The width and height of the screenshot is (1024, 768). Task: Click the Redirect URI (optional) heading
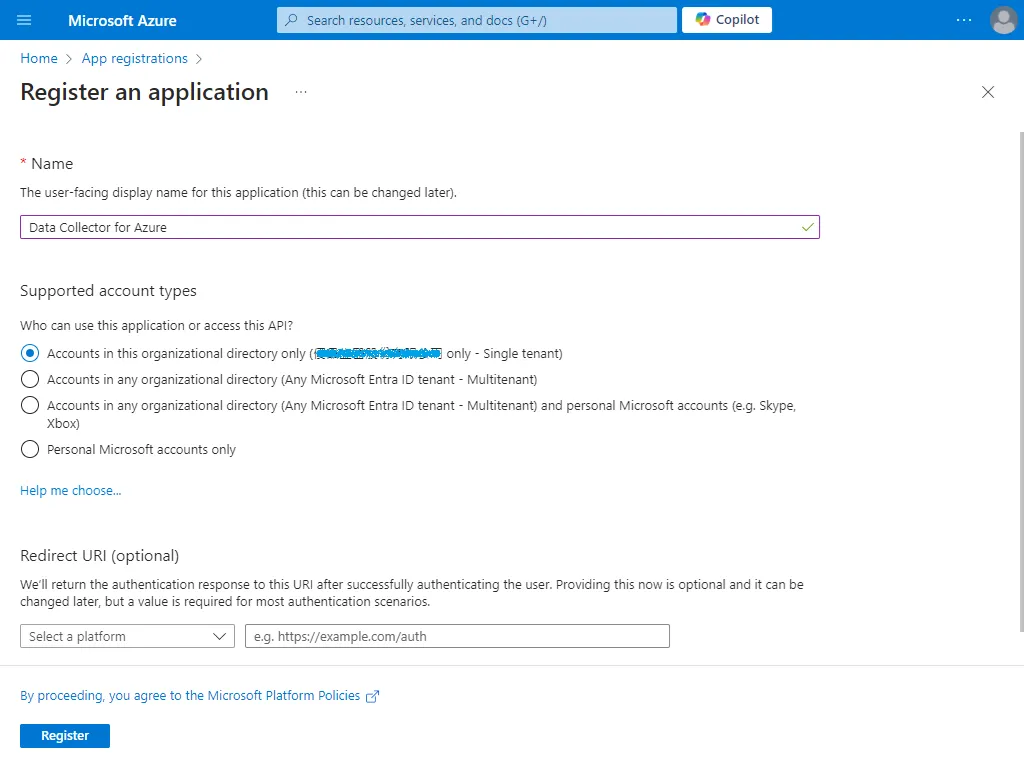tap(99, 555)
